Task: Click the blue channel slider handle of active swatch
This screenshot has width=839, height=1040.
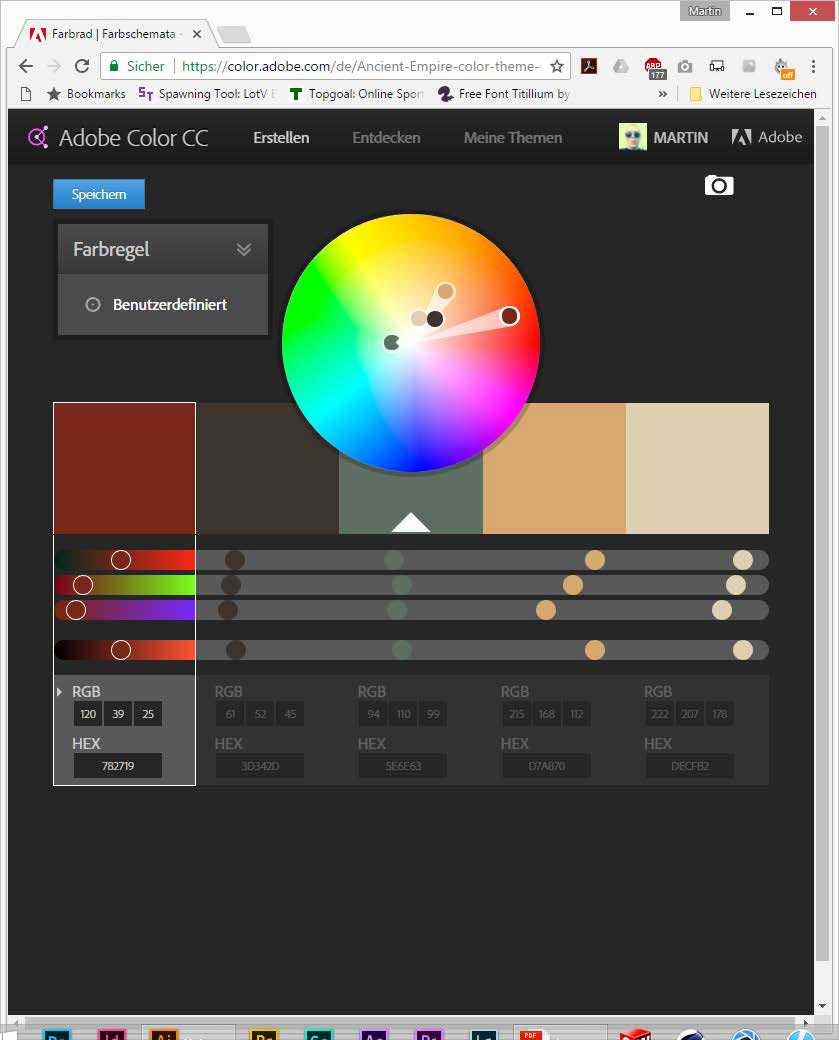Action: pyautogui.click(x=76, y=610)
